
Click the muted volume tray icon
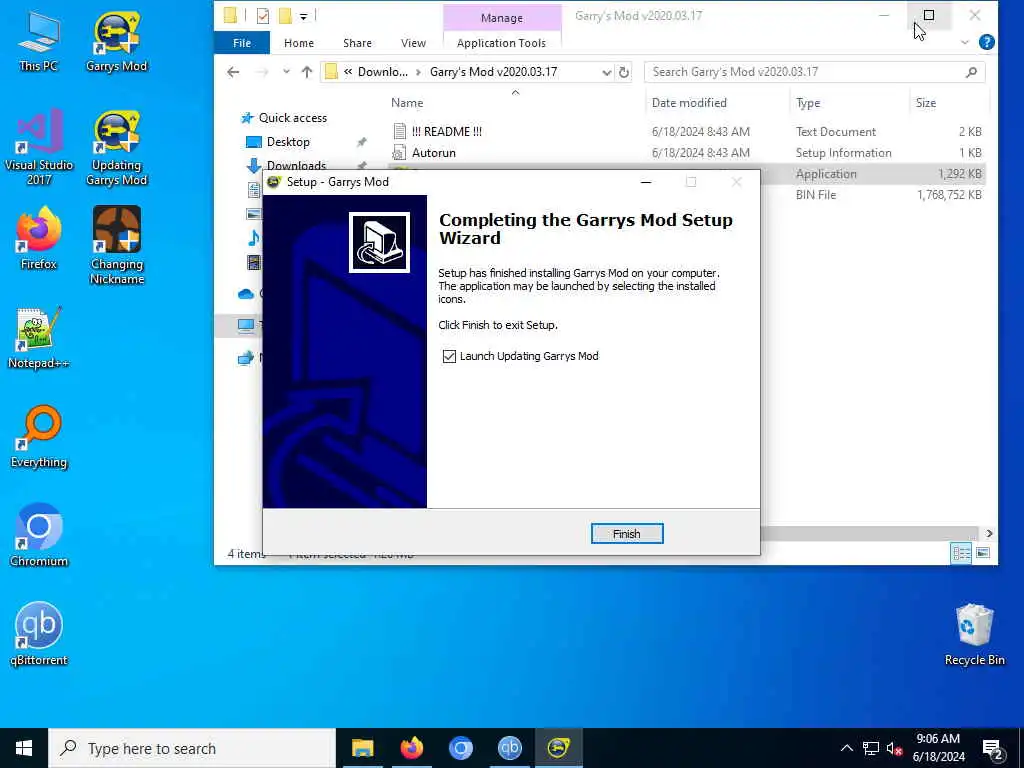pyautogui.click(x=894, y=748)
